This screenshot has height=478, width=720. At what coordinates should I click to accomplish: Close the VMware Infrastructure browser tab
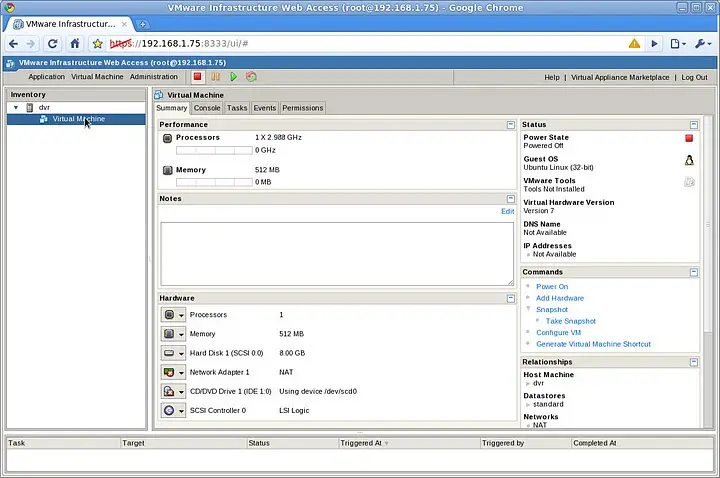coord(124,24)
